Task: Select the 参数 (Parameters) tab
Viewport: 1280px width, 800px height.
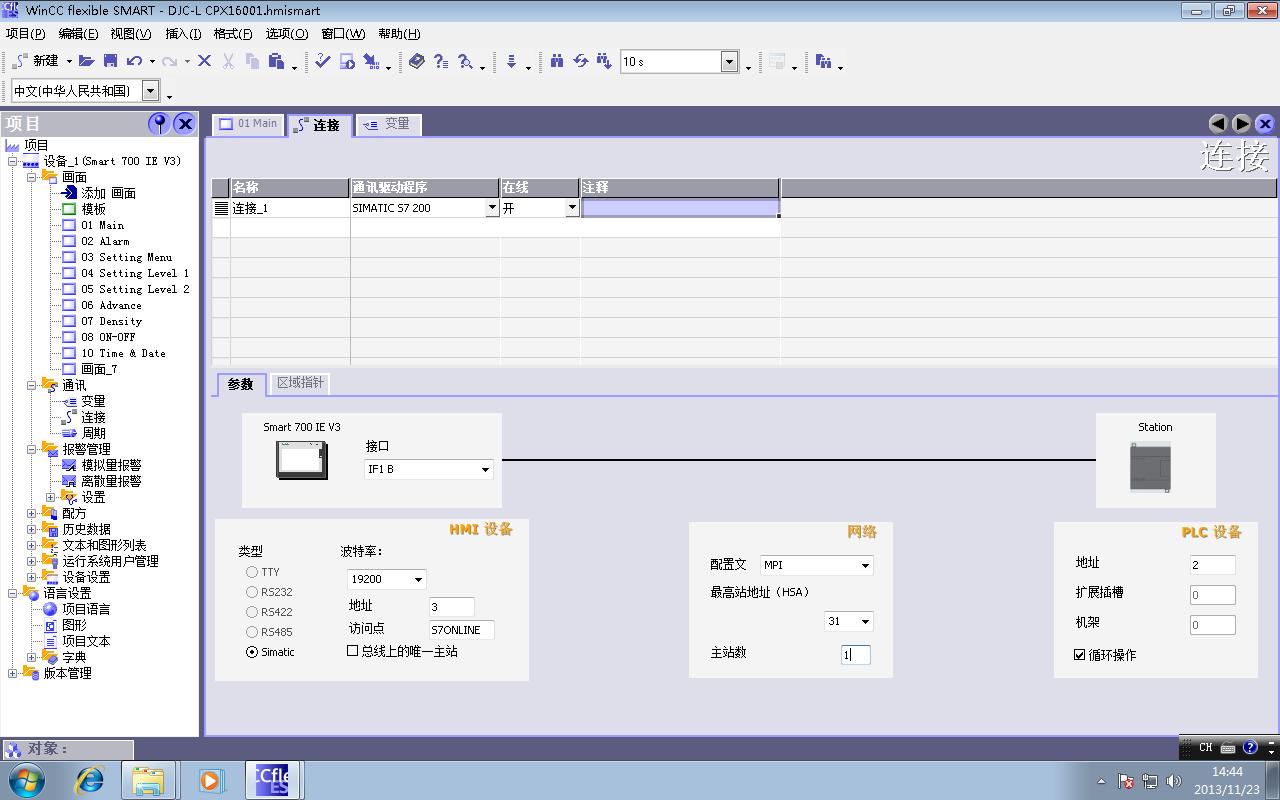Action: click(240, 384)
